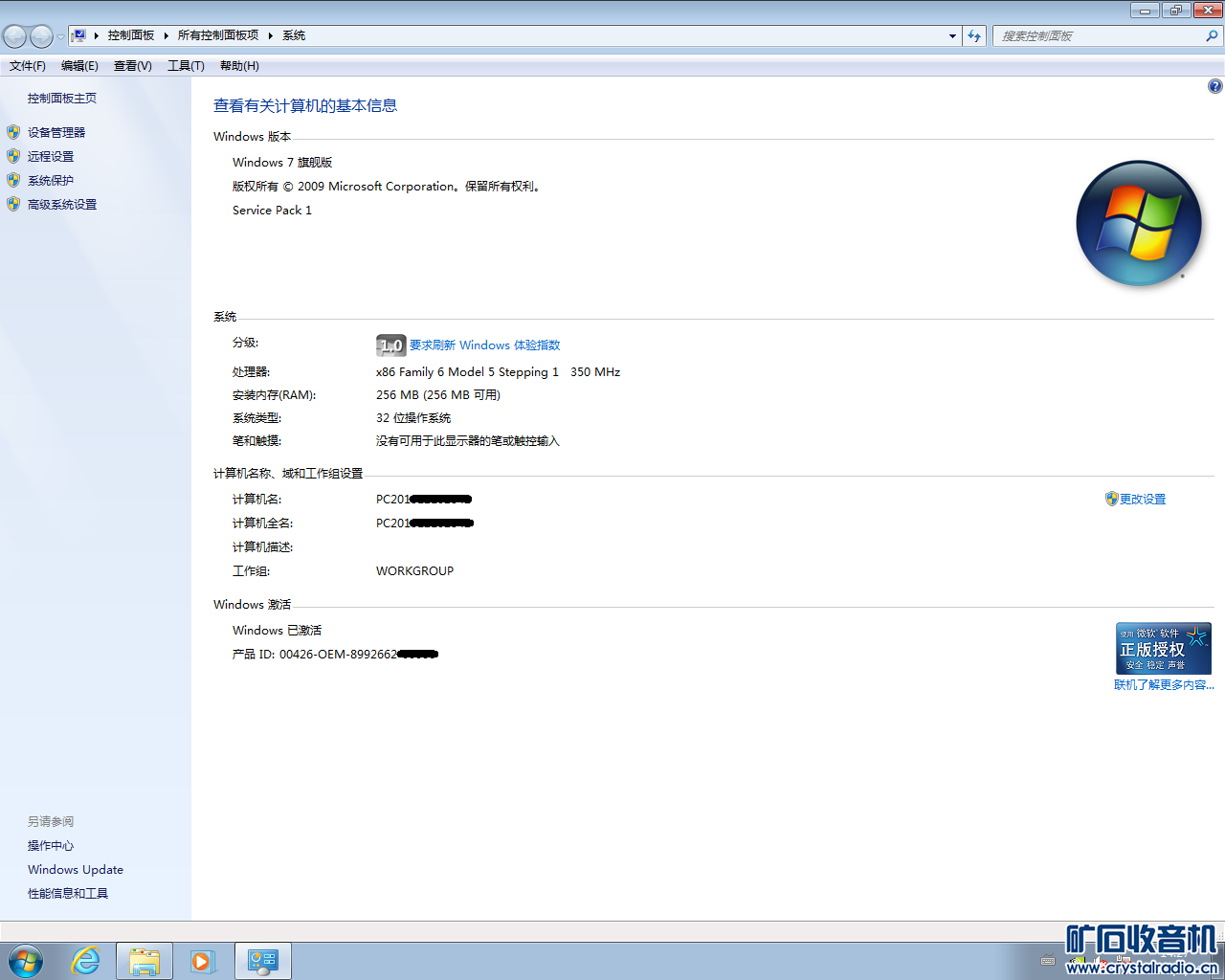This screenshot has width=1225, height=980.
Task: Open the recent pages dropdown beside Forward
Action: [60, 36]
